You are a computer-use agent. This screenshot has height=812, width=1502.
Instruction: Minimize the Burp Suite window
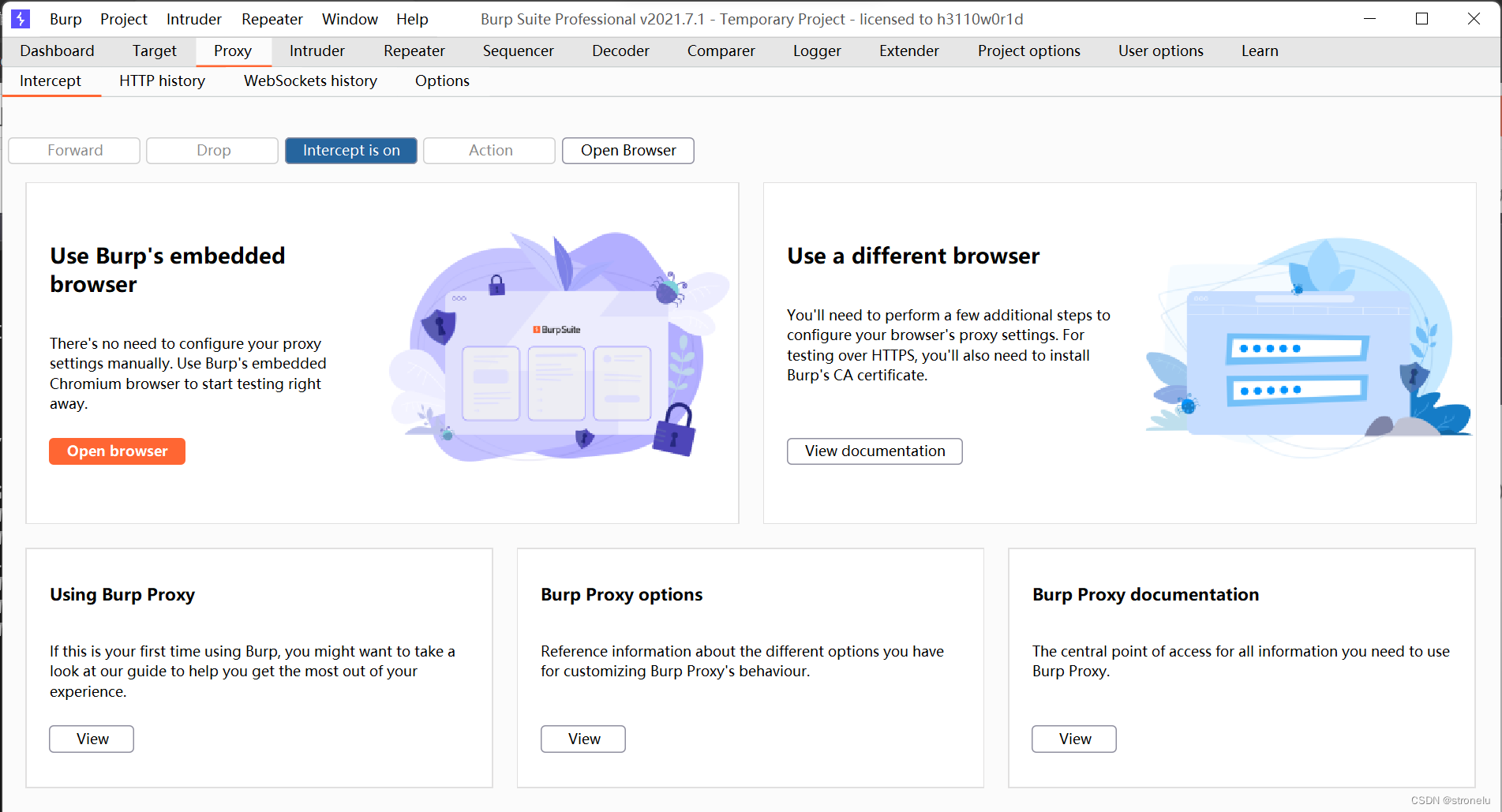pos(1370,19)
